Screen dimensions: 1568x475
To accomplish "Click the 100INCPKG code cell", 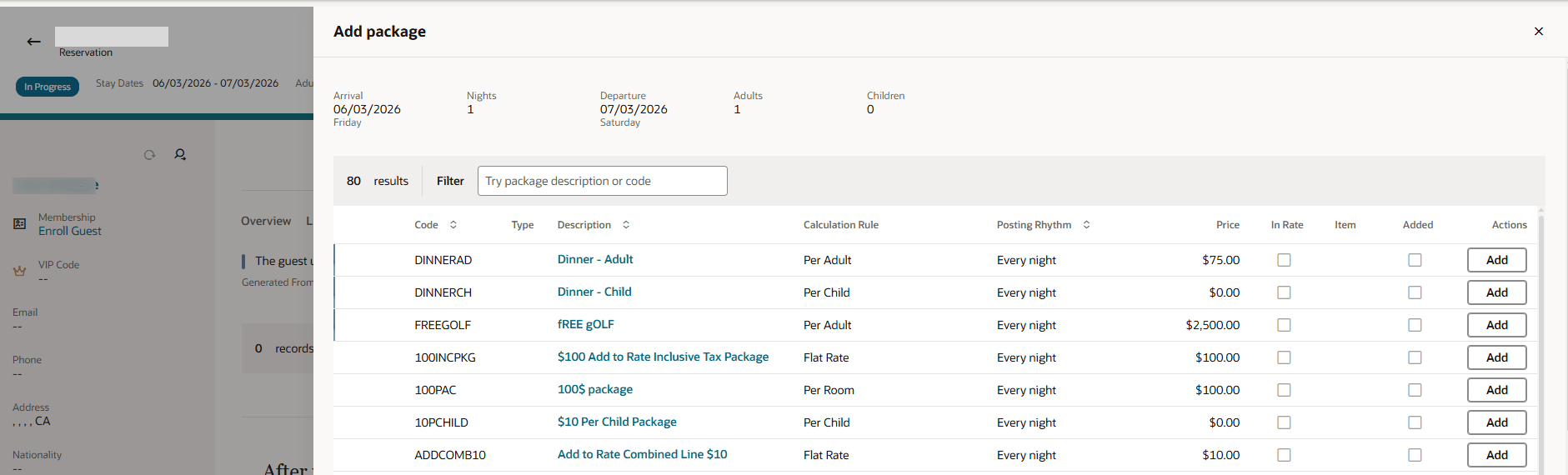I will [445, 357].
